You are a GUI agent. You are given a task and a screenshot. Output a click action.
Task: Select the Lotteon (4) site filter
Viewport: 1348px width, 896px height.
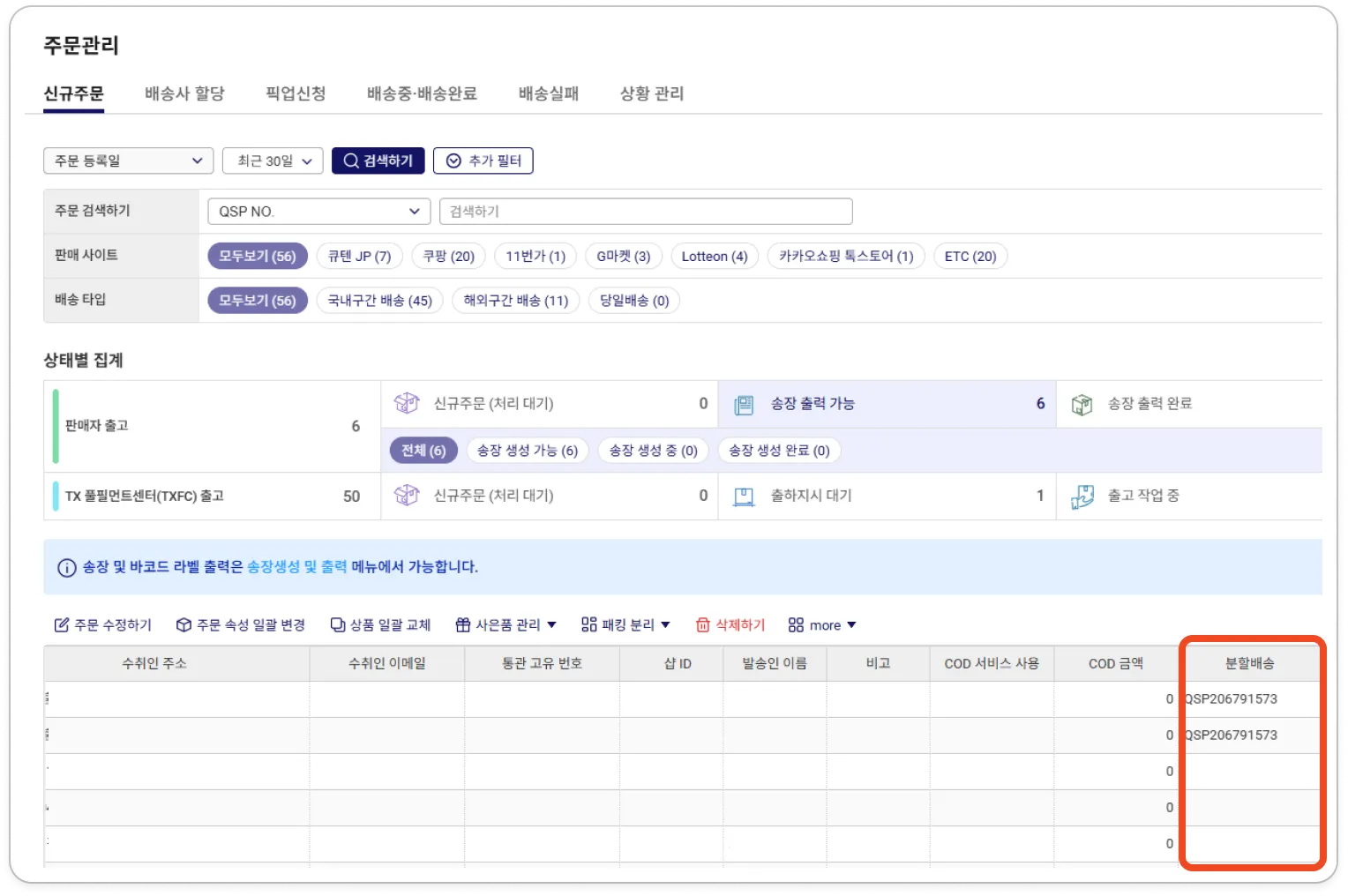[x=715, y=256]
